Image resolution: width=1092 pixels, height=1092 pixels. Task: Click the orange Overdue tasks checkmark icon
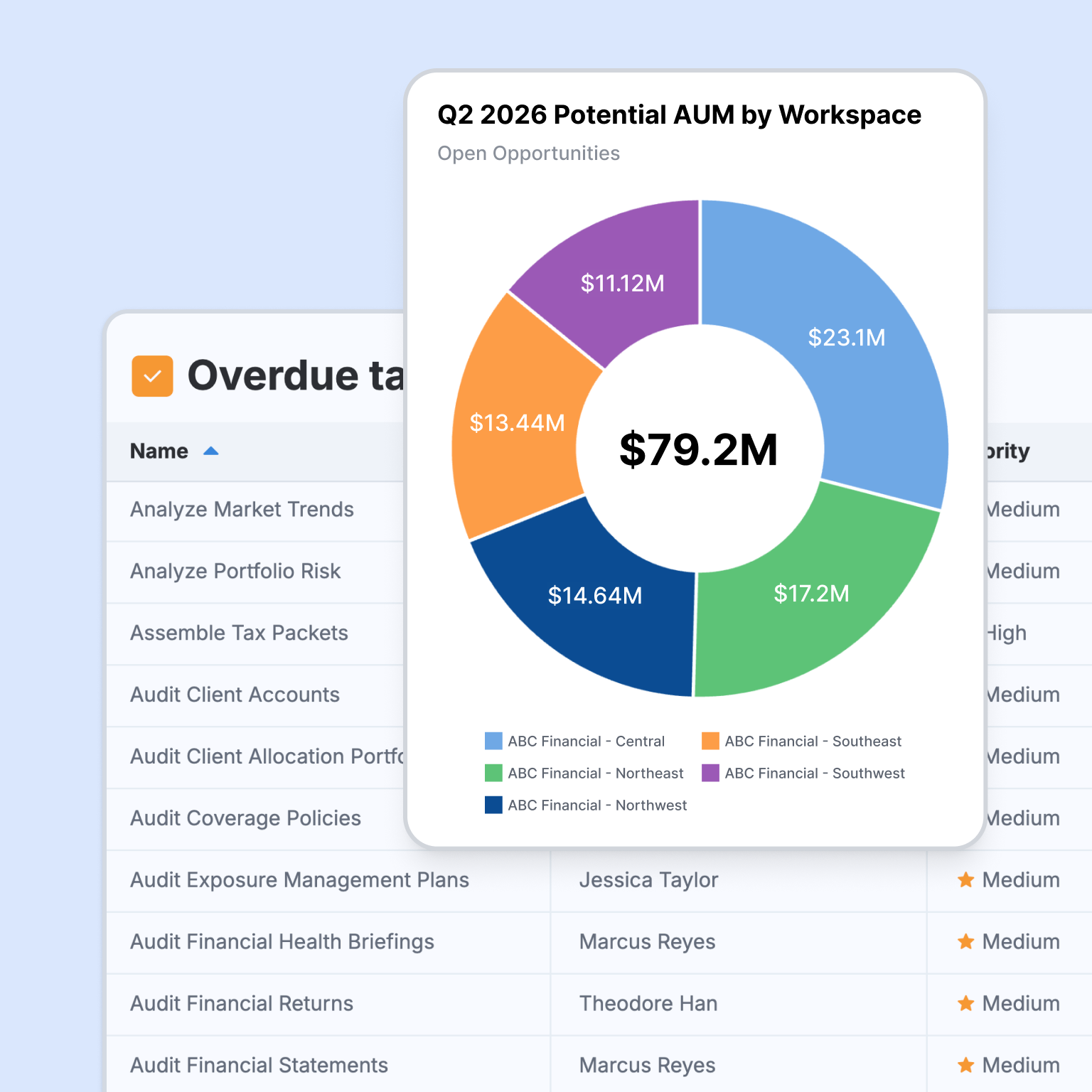tap(152, 376)
